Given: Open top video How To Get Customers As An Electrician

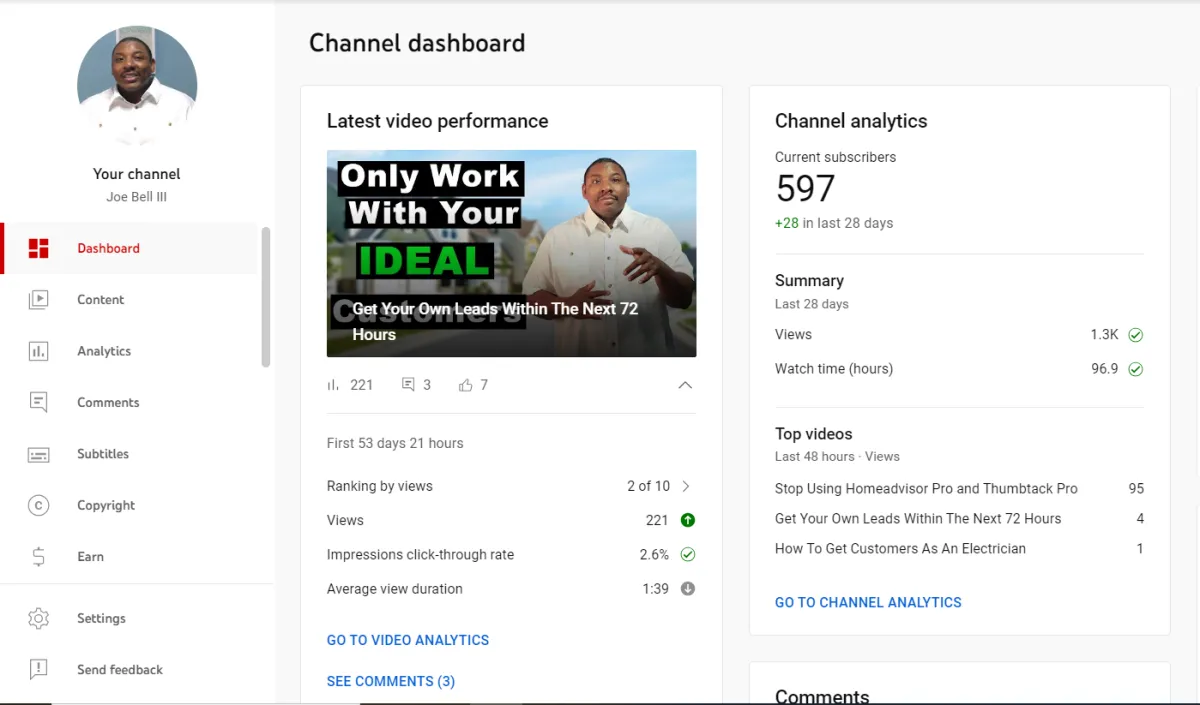Looking at the screenshot, I should point(900,549).
